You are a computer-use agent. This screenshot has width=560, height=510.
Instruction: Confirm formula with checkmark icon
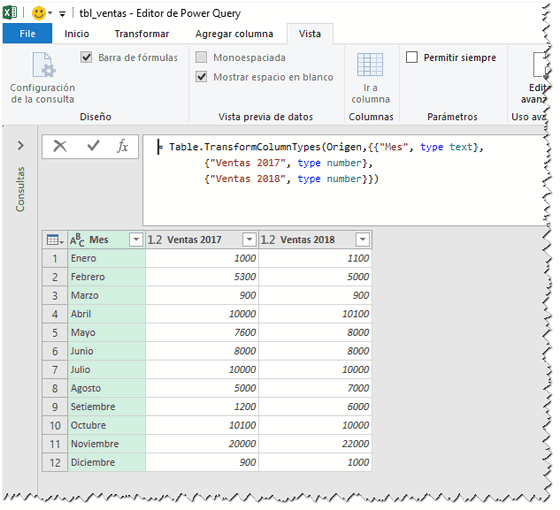pyautogui.click(x=93, y=145)
